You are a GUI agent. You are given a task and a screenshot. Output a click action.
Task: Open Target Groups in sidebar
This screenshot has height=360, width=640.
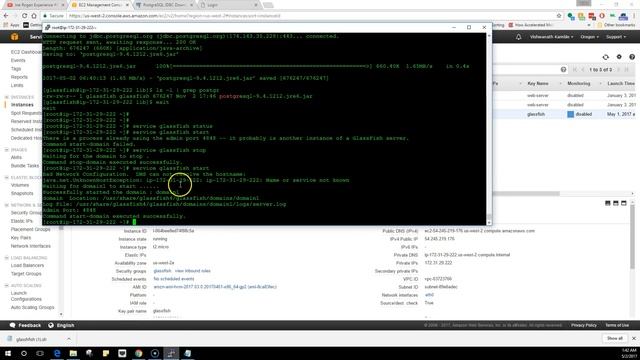point(26,274)
